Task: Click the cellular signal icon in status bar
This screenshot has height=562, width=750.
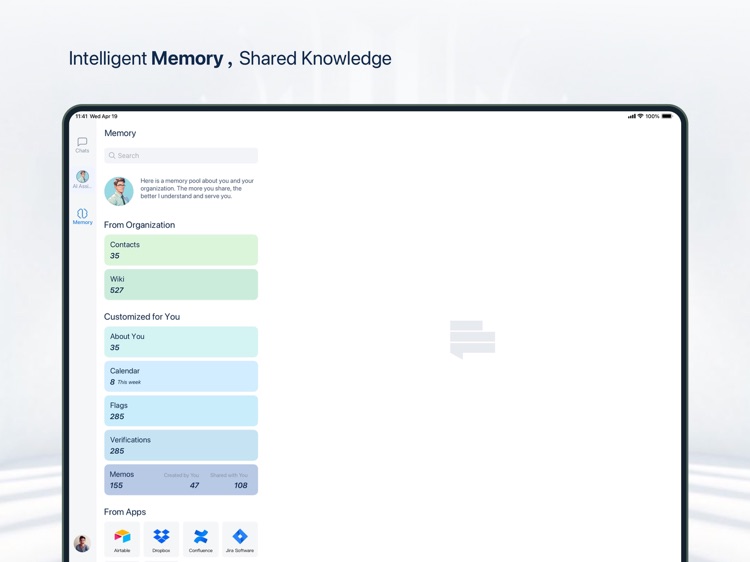Action: pyautogui.click(x=632, y=116)
